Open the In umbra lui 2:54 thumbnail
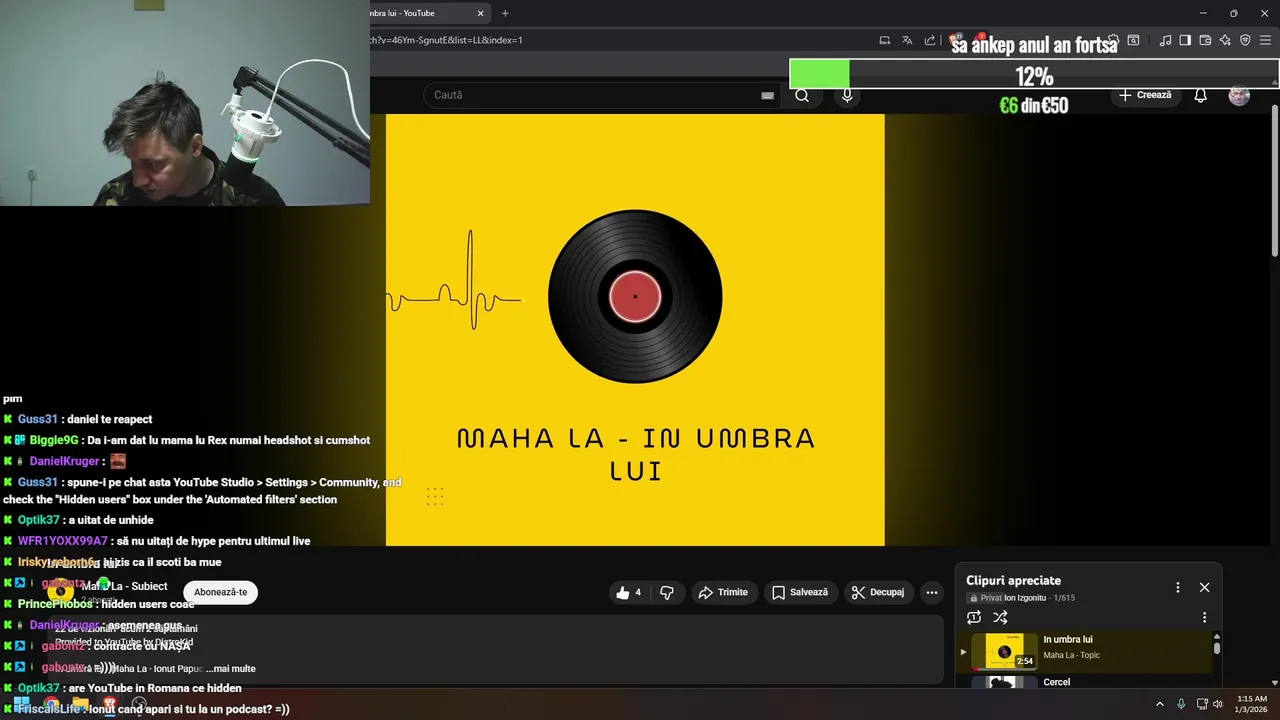The image size is (1280, 720). pyautogui.click(x=1004, y=651)
